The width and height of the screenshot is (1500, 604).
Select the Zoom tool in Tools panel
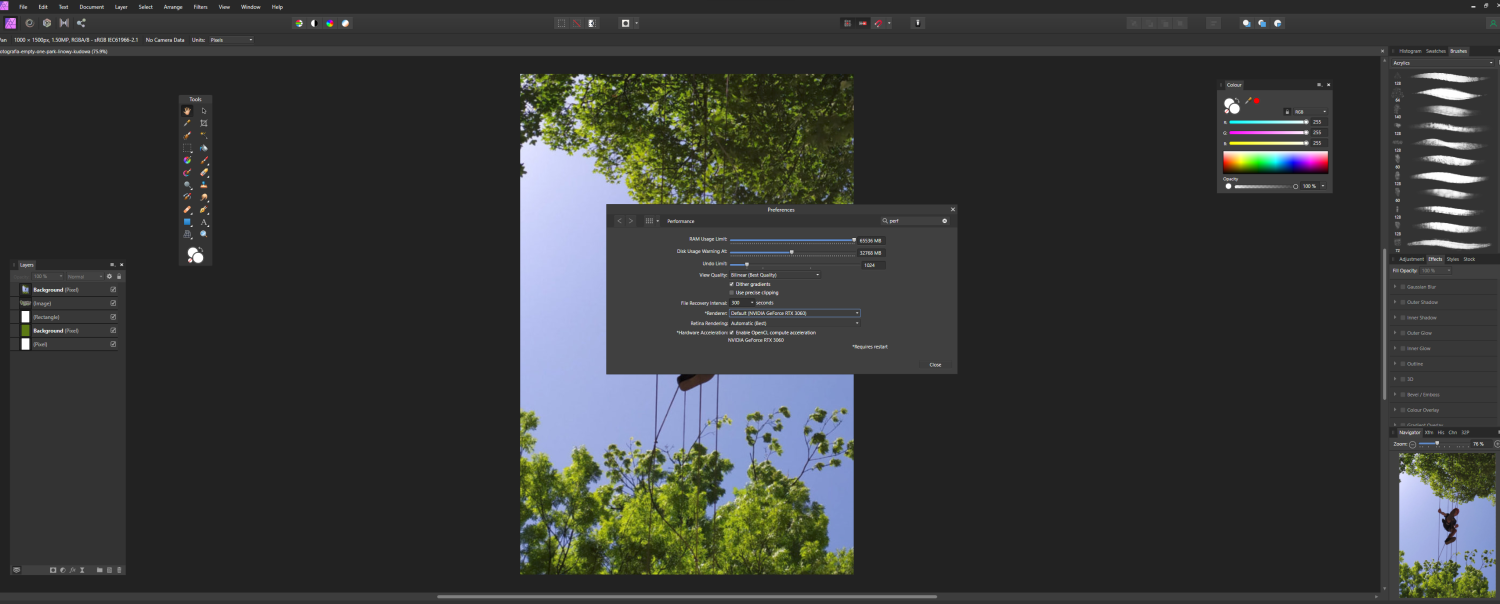click(x=204, y=234)
